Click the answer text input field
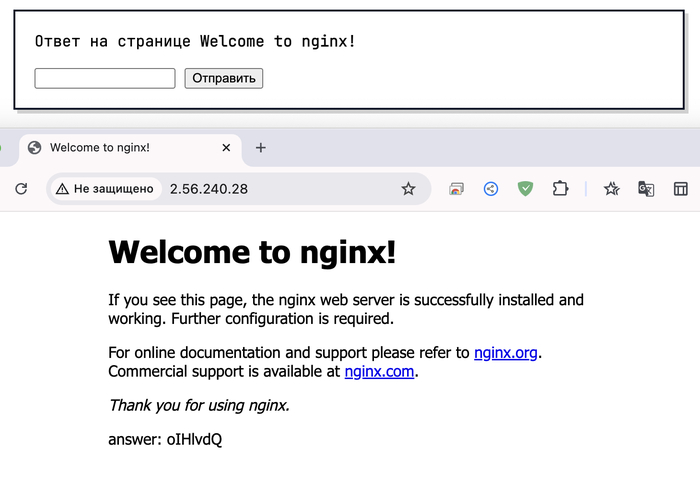This screenshot has height=484, width=700. [105, 78]
